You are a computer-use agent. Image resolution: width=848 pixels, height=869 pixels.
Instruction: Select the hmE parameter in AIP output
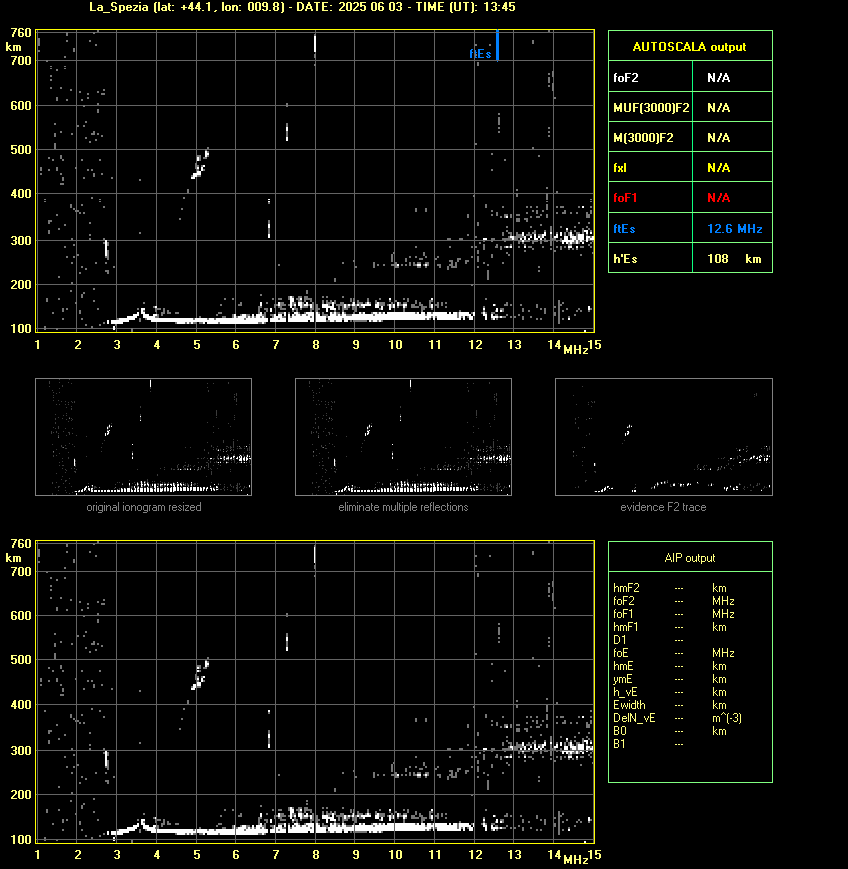pos(623,666)
